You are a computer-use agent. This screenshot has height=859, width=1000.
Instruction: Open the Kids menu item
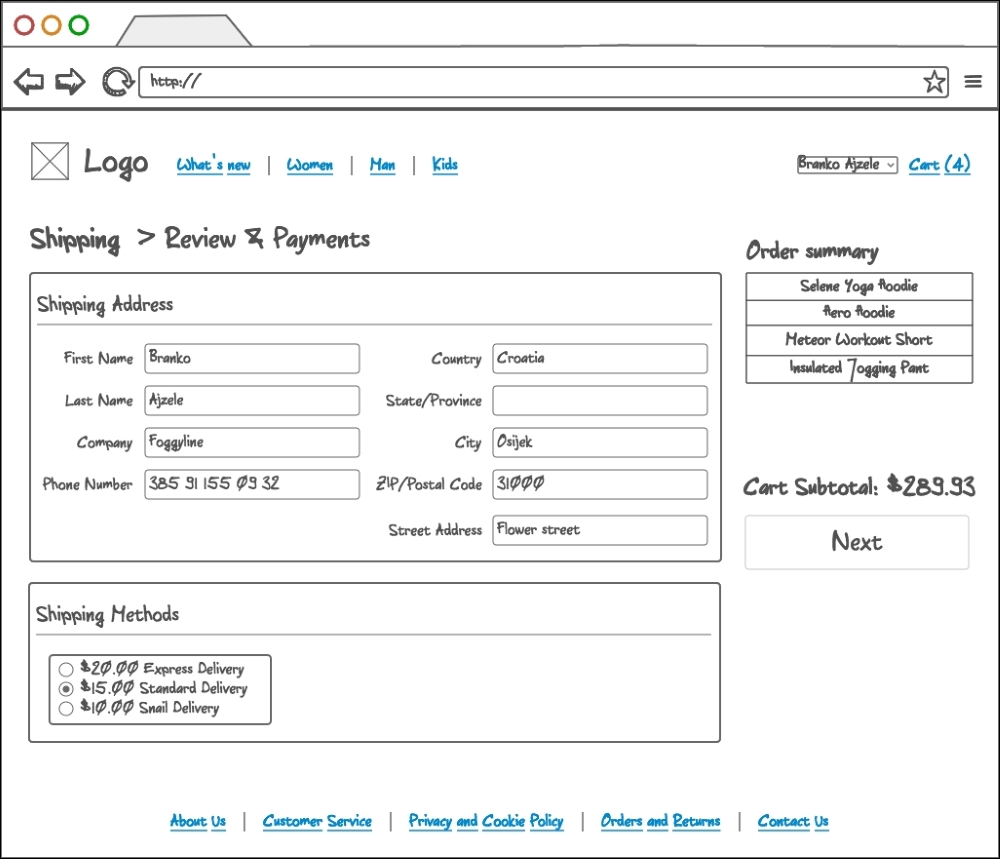coord(444,165)
